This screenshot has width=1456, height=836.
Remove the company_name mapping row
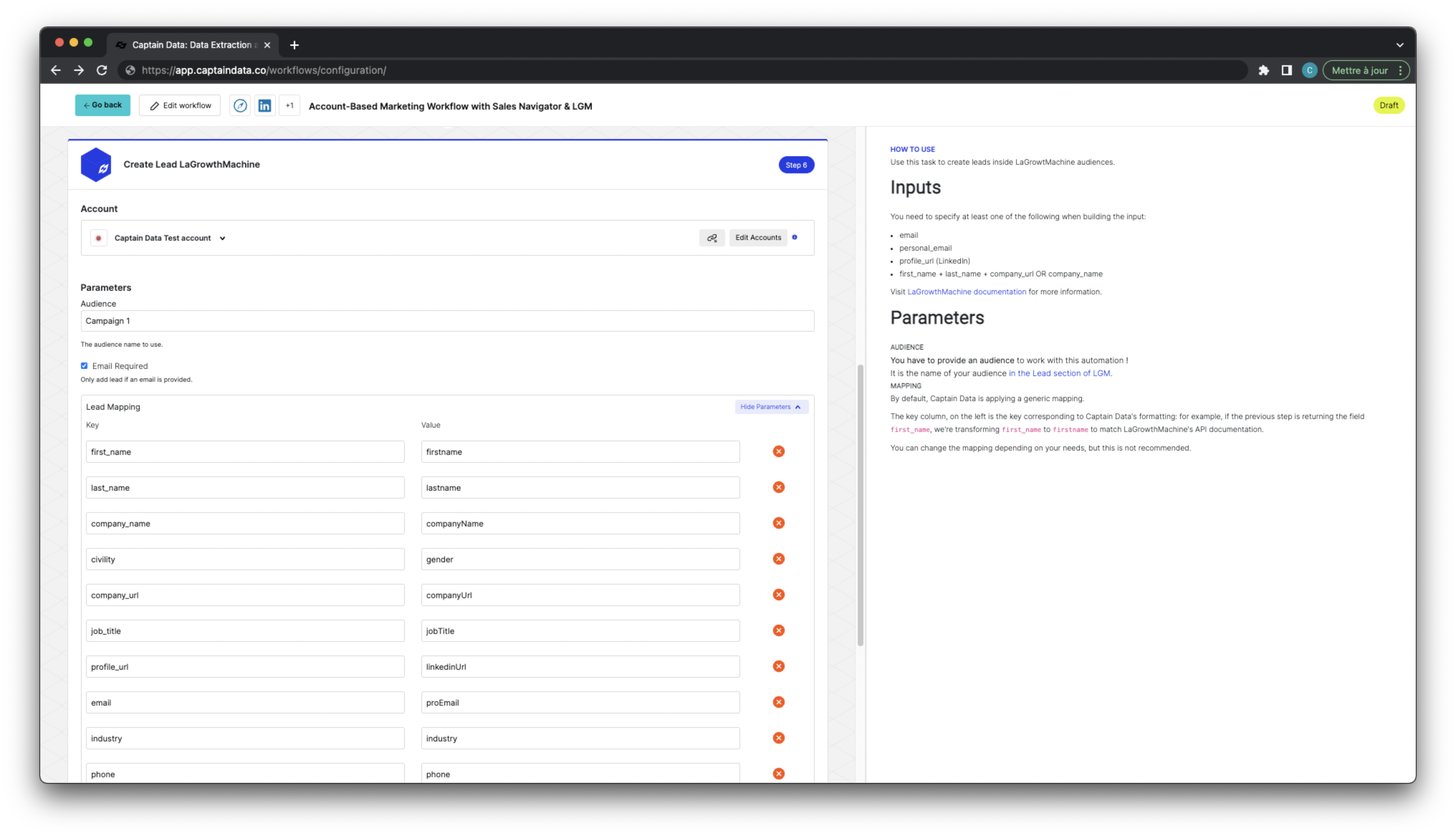click(x=779, y=523)
